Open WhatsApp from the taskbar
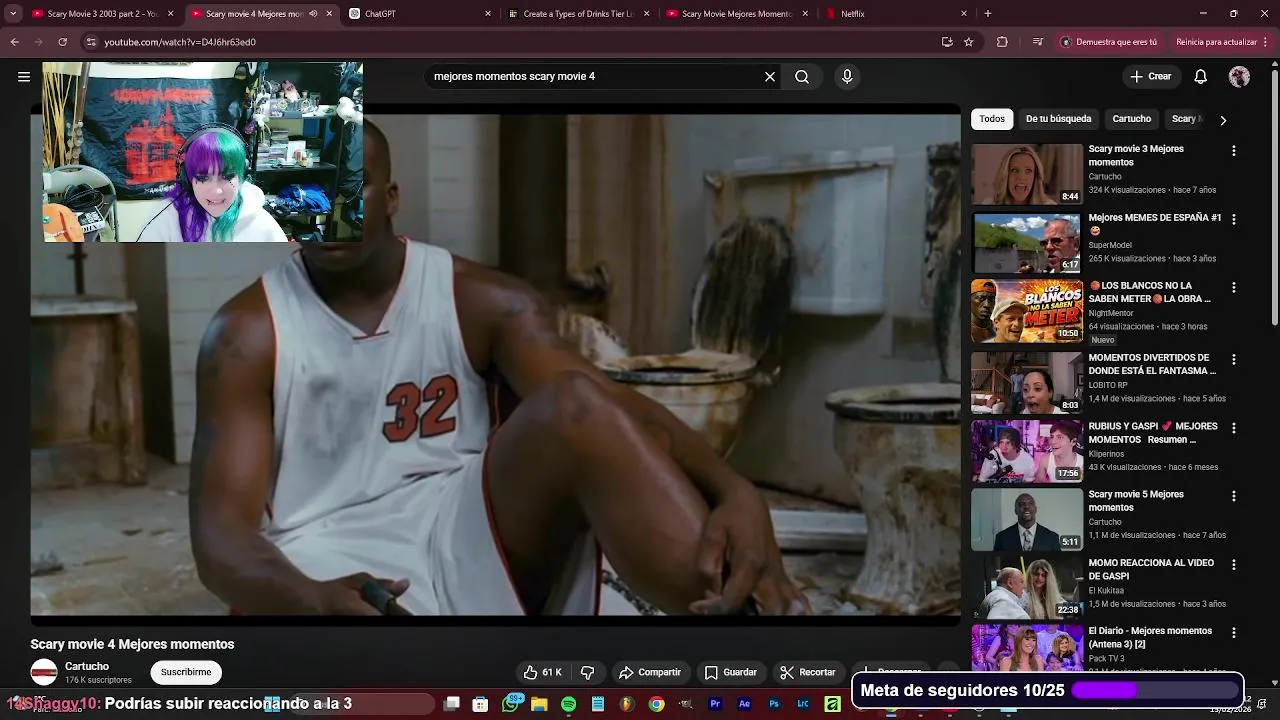This screenshot has width=1280, height=720. tap(511, 704)
